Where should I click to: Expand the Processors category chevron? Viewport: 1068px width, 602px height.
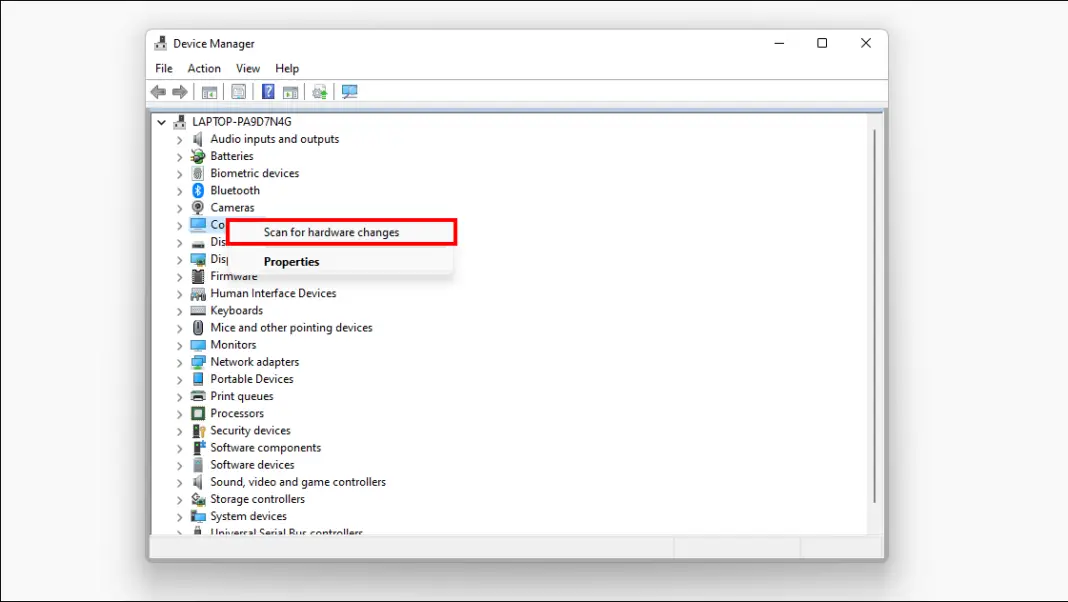tap(180, 413)
